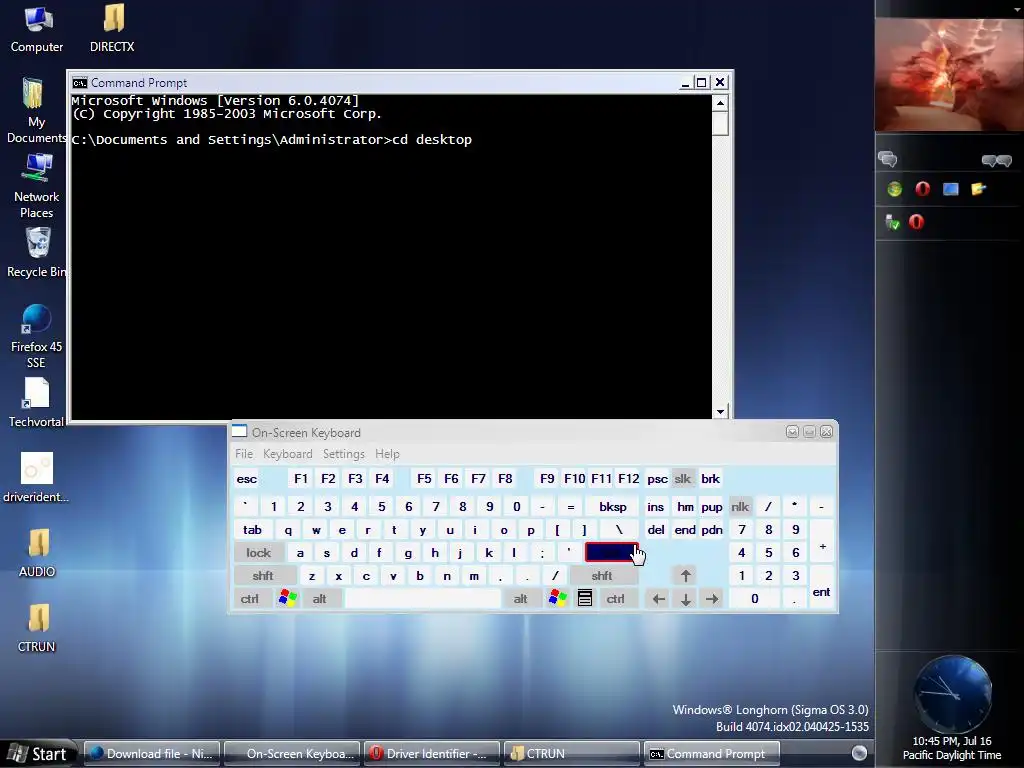Open the Keyboard menu
The image size is (1024, 768).
[x=288, y=454]
